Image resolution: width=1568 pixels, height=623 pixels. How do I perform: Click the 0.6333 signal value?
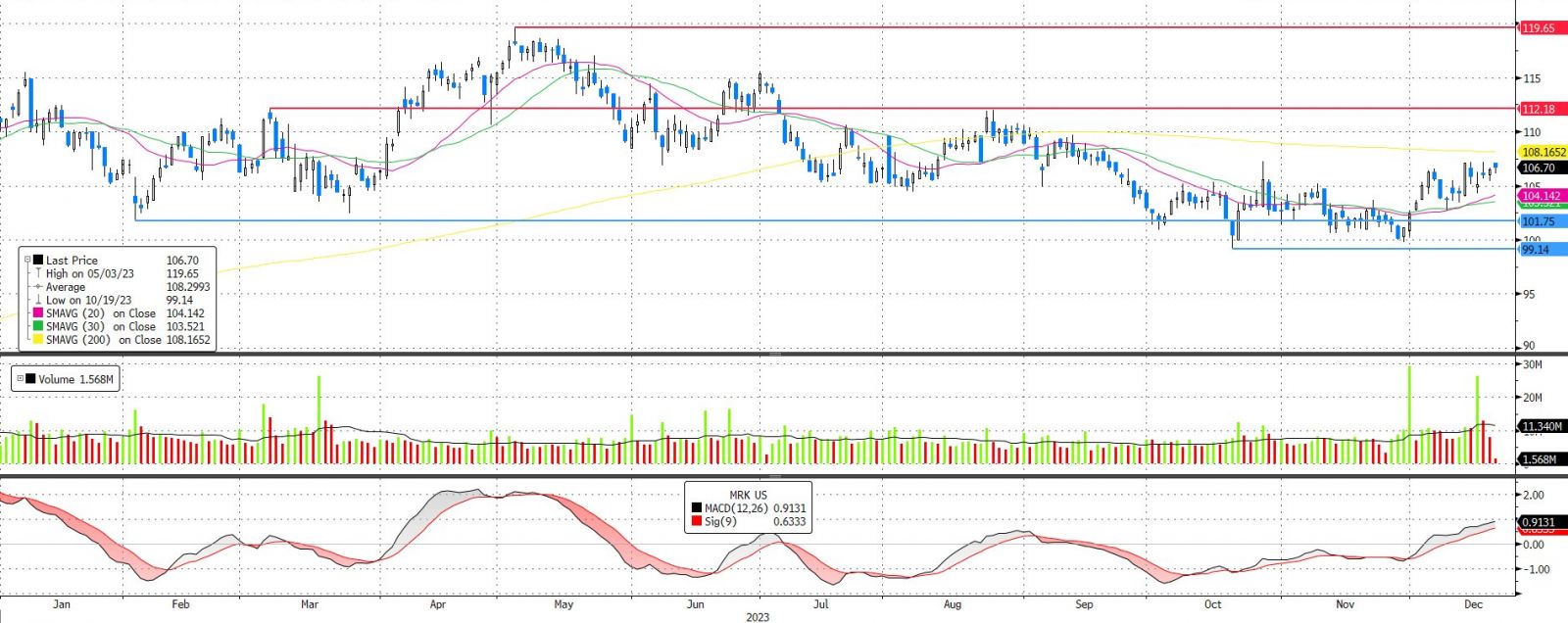(789, 521)
